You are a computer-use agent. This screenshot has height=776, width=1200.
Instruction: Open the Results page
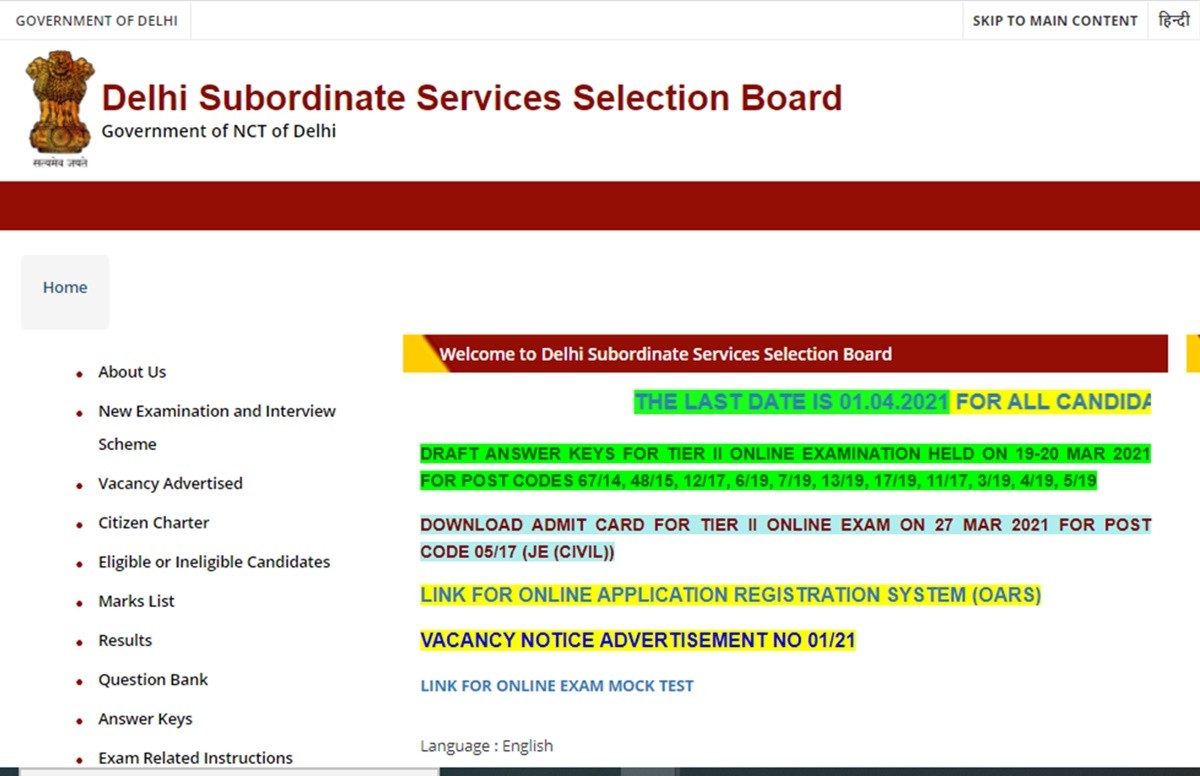125,640
